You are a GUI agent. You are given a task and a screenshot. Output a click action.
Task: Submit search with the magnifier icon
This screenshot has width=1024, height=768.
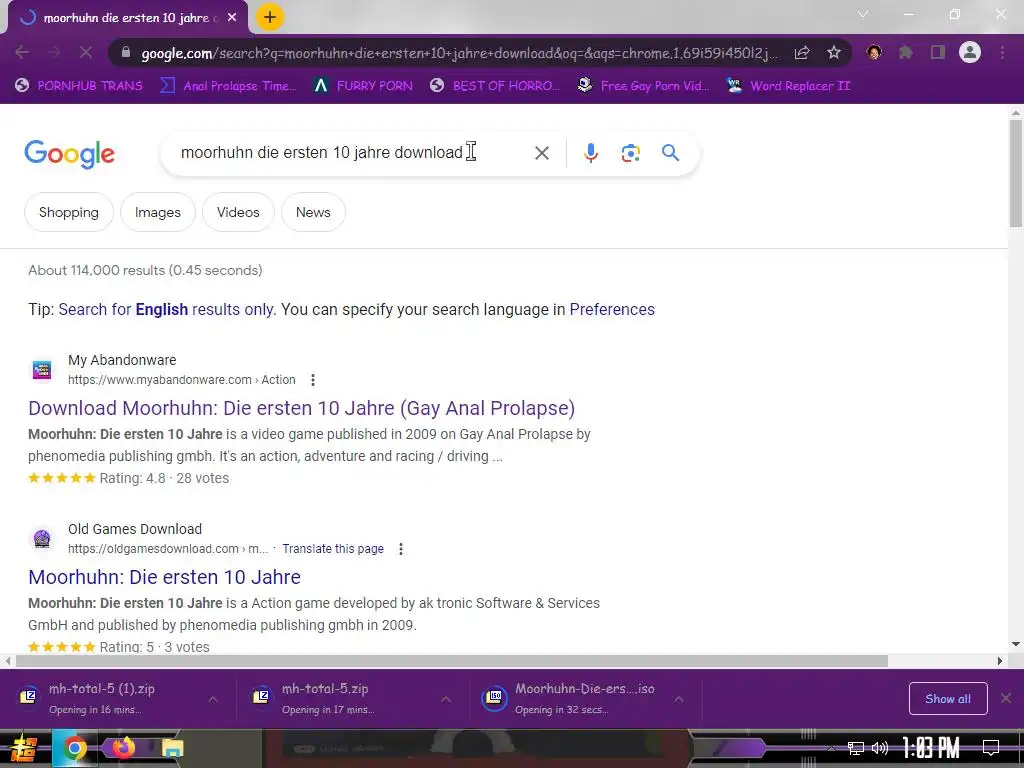click(671, 153)
